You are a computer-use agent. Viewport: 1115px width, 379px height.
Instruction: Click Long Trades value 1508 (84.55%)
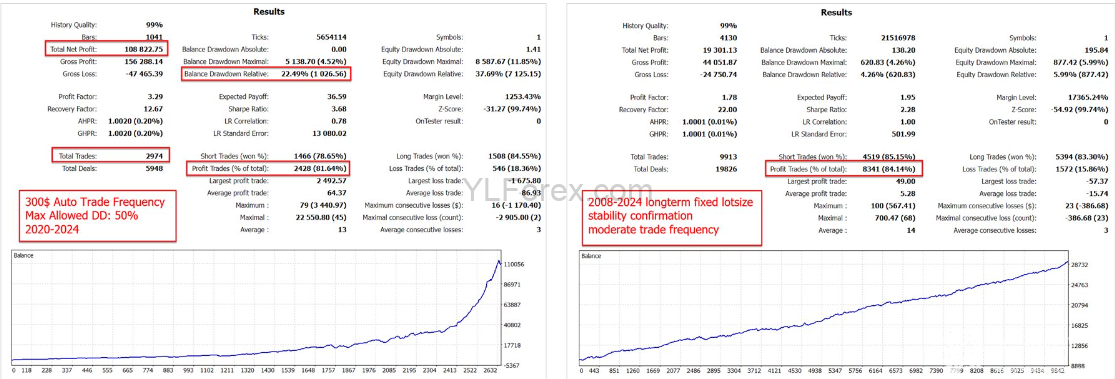(x=515, y=156)
